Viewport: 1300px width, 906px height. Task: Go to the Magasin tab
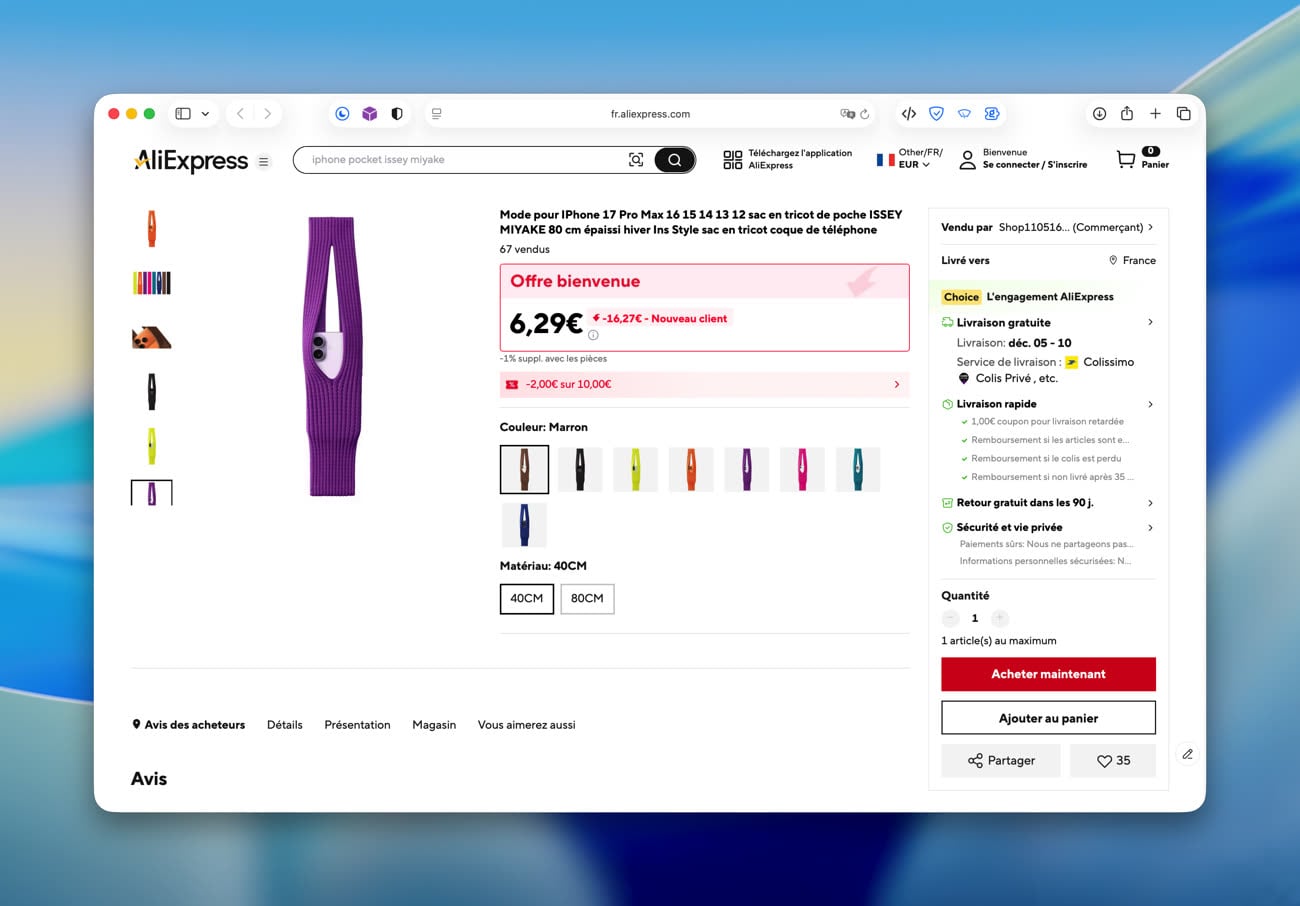(434, 725)
